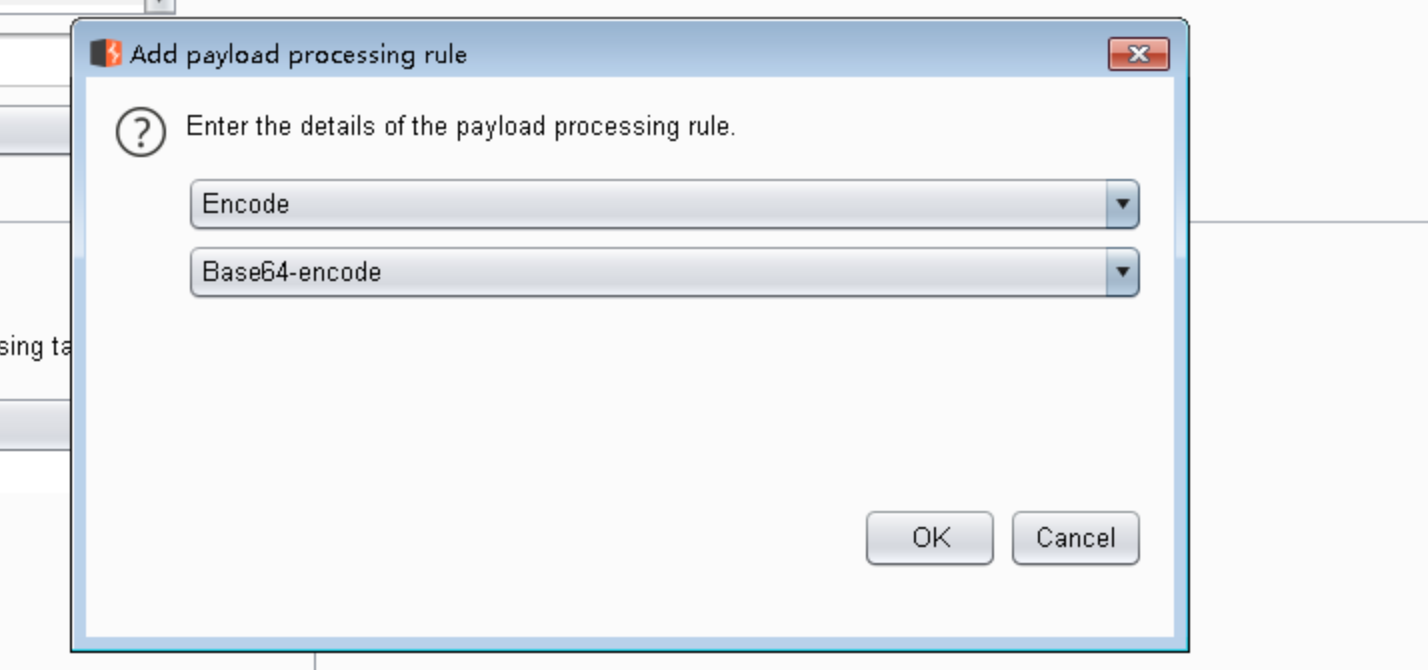Click the partially hidden button below the "sing ta" text
The width and height of the screenshot is (1428, 670).
(x=35, y=424)
